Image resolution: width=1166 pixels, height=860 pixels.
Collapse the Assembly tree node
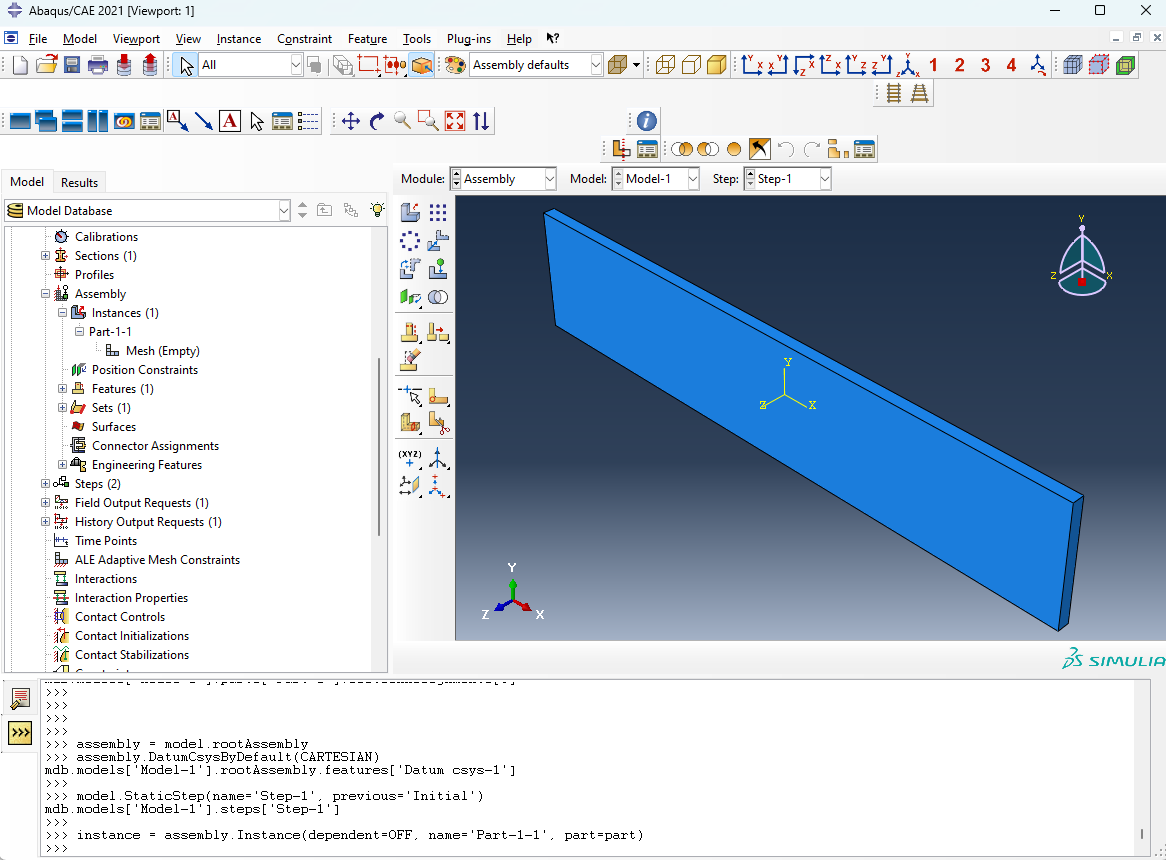tap(45, 294)
